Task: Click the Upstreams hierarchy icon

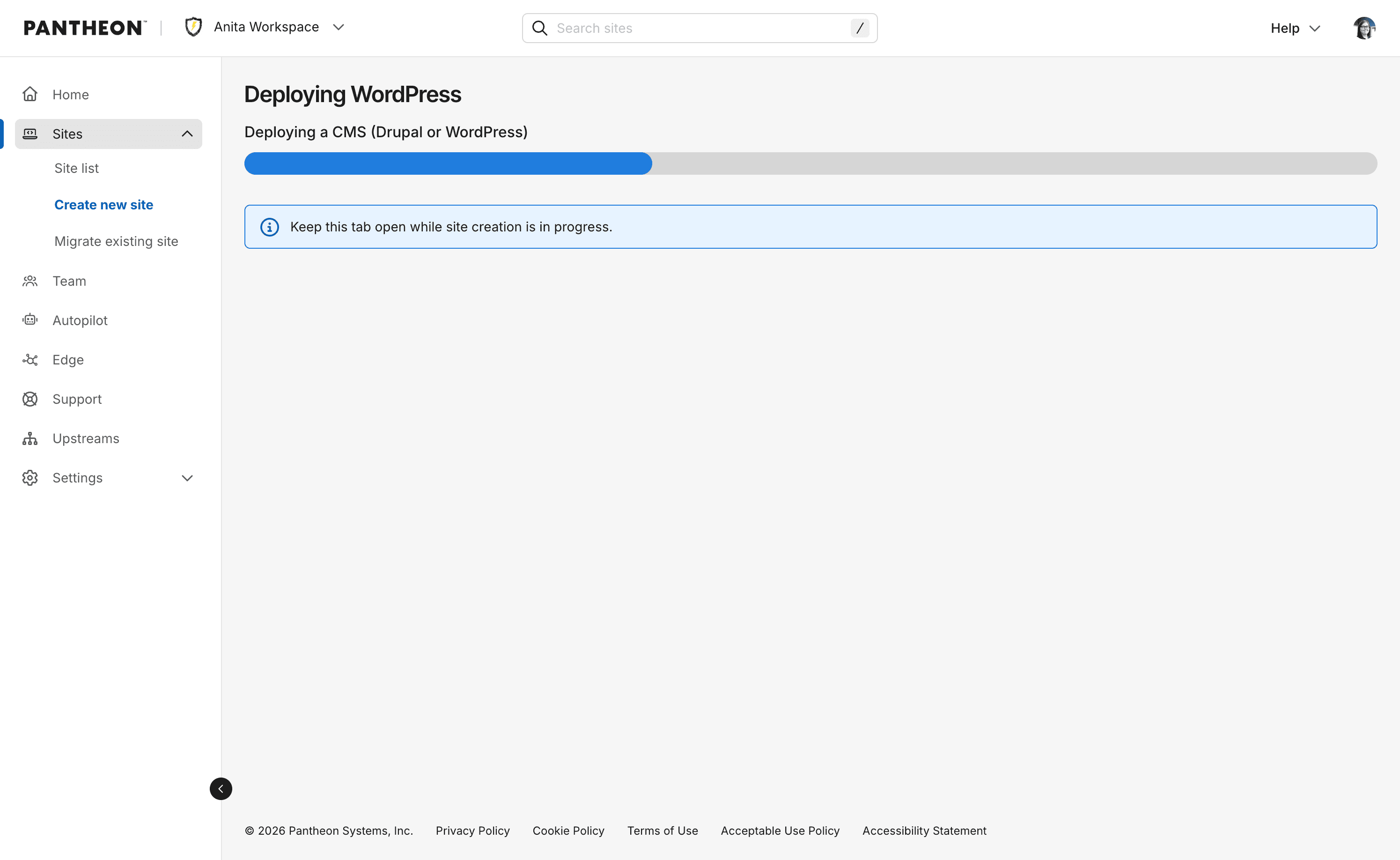Action: point(30,438)
